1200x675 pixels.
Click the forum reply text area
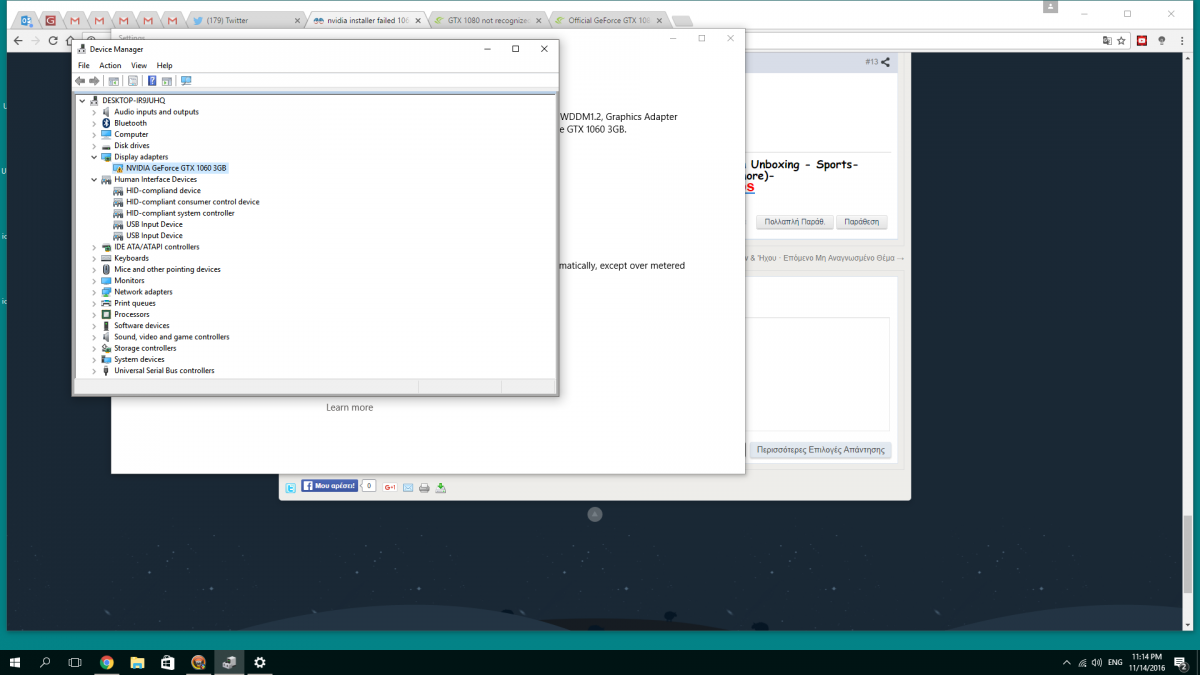[x=817, y=374]
